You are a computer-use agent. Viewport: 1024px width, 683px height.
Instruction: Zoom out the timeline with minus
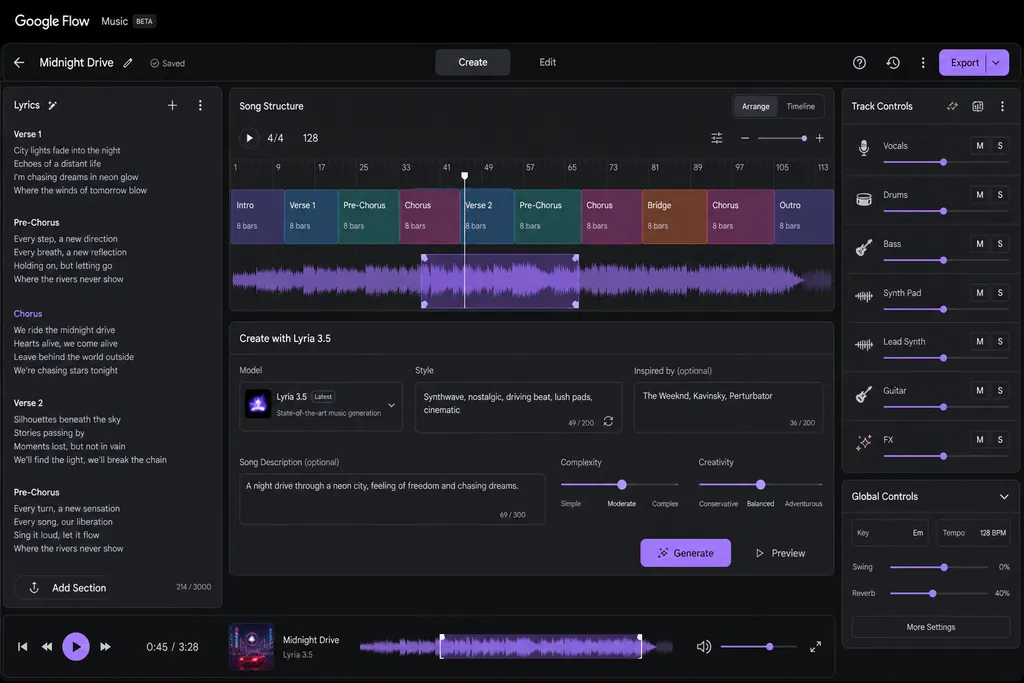click(x=744, y=138)
